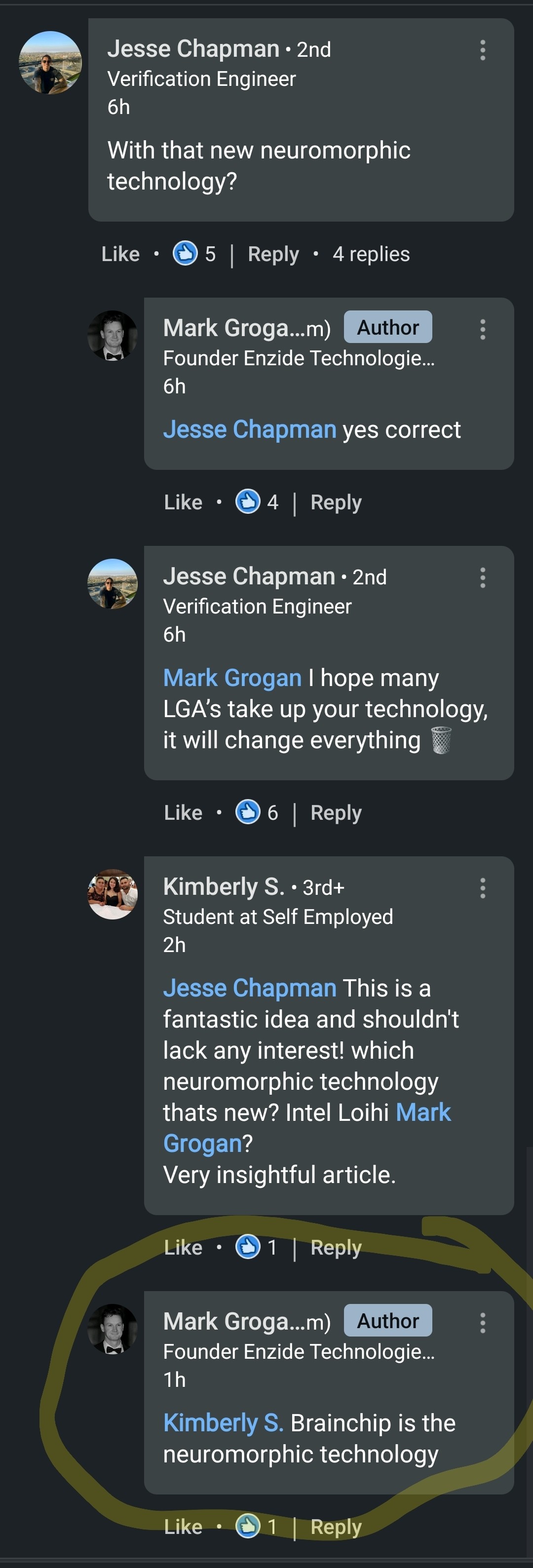Click the reaction icon showing 4 likes
533x1568 pixels.
pos(248,501)
